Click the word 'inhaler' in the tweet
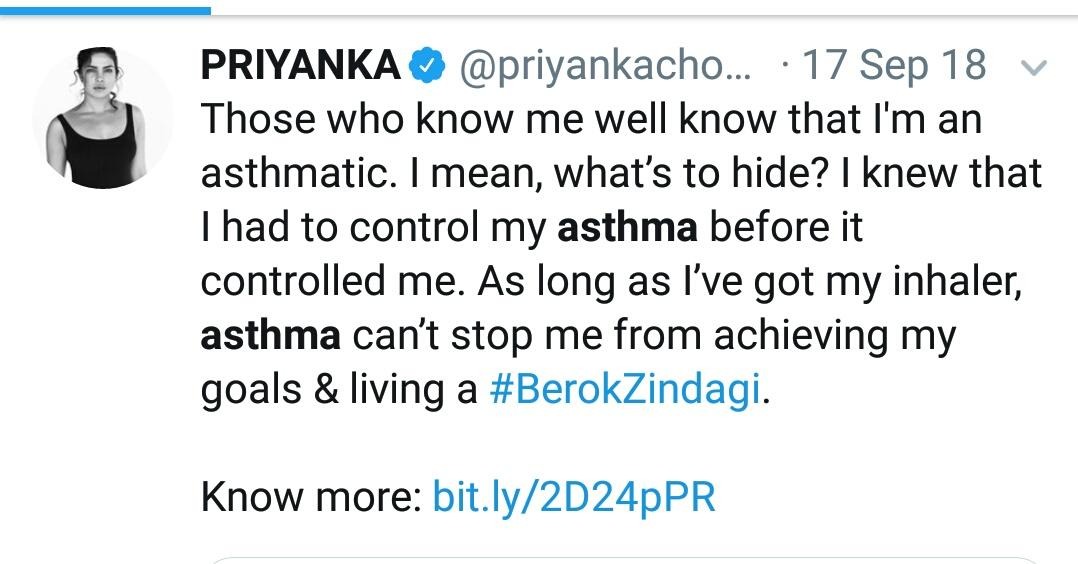Viewport: 1078px width, 564px height. coord(960,283)
